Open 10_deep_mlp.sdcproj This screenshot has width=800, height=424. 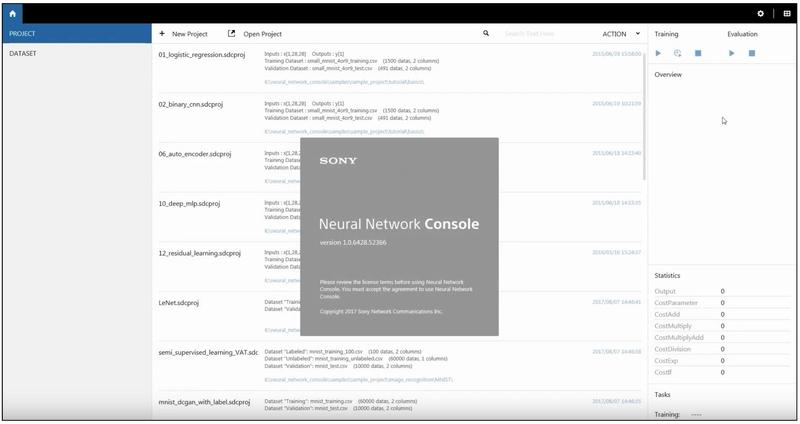(x=189, y=204)
